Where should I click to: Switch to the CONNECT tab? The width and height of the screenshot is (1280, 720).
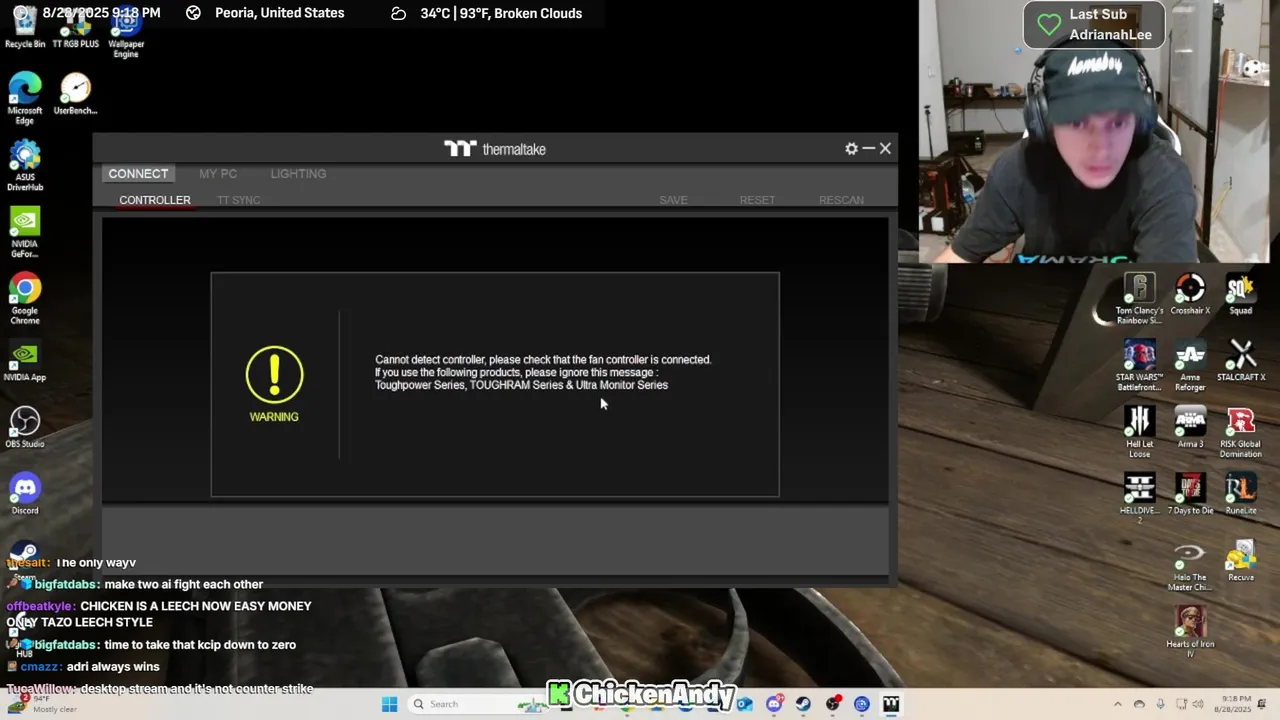pos(138,173)
